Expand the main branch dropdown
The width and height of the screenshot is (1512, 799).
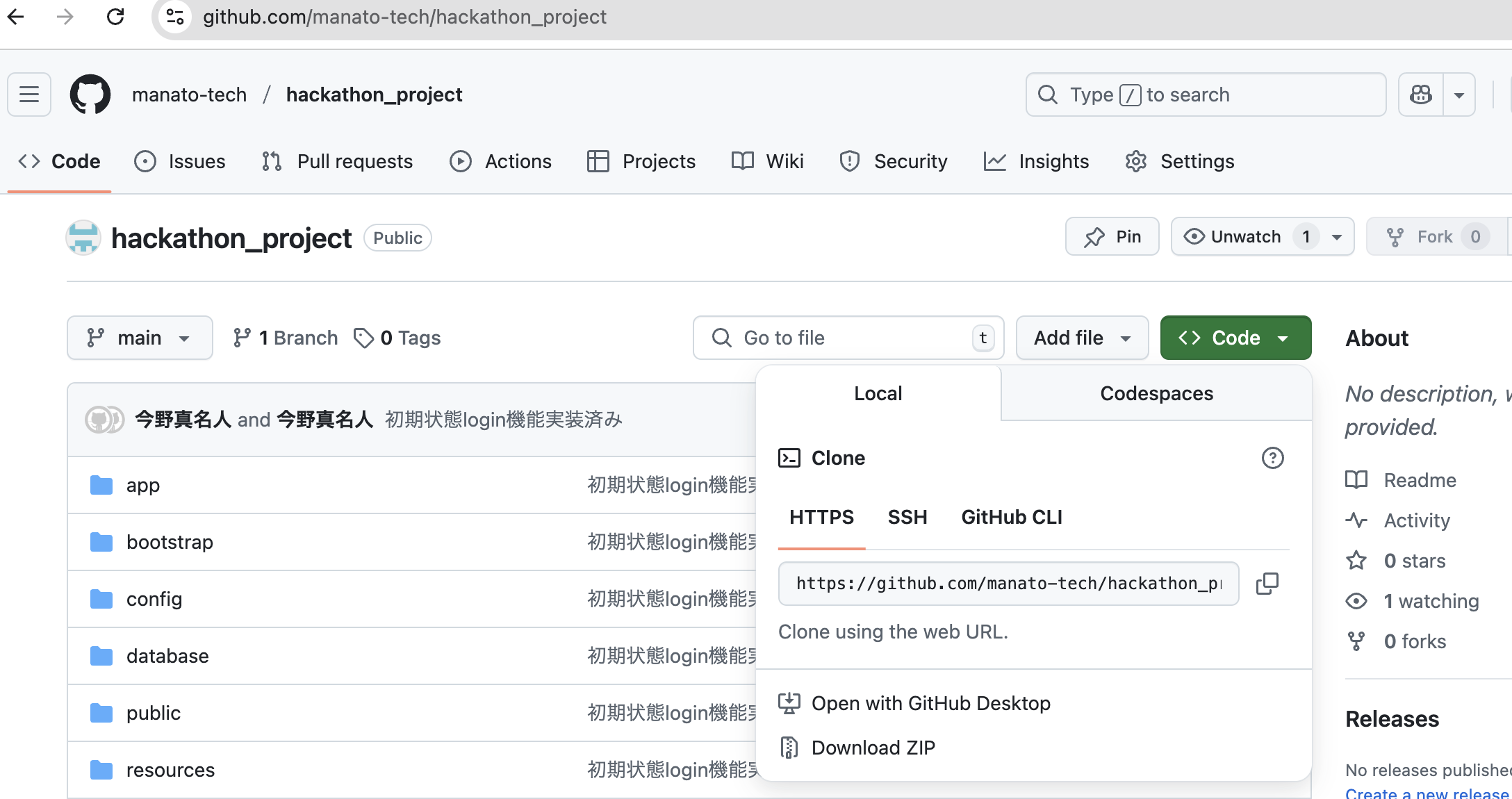pos(140,338)
